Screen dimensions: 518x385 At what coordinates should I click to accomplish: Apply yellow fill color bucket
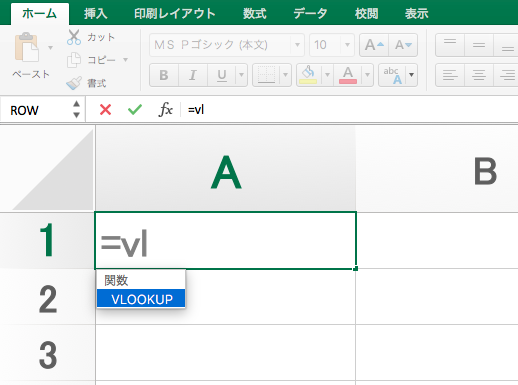pyautogui.click(x=308, y=75)
